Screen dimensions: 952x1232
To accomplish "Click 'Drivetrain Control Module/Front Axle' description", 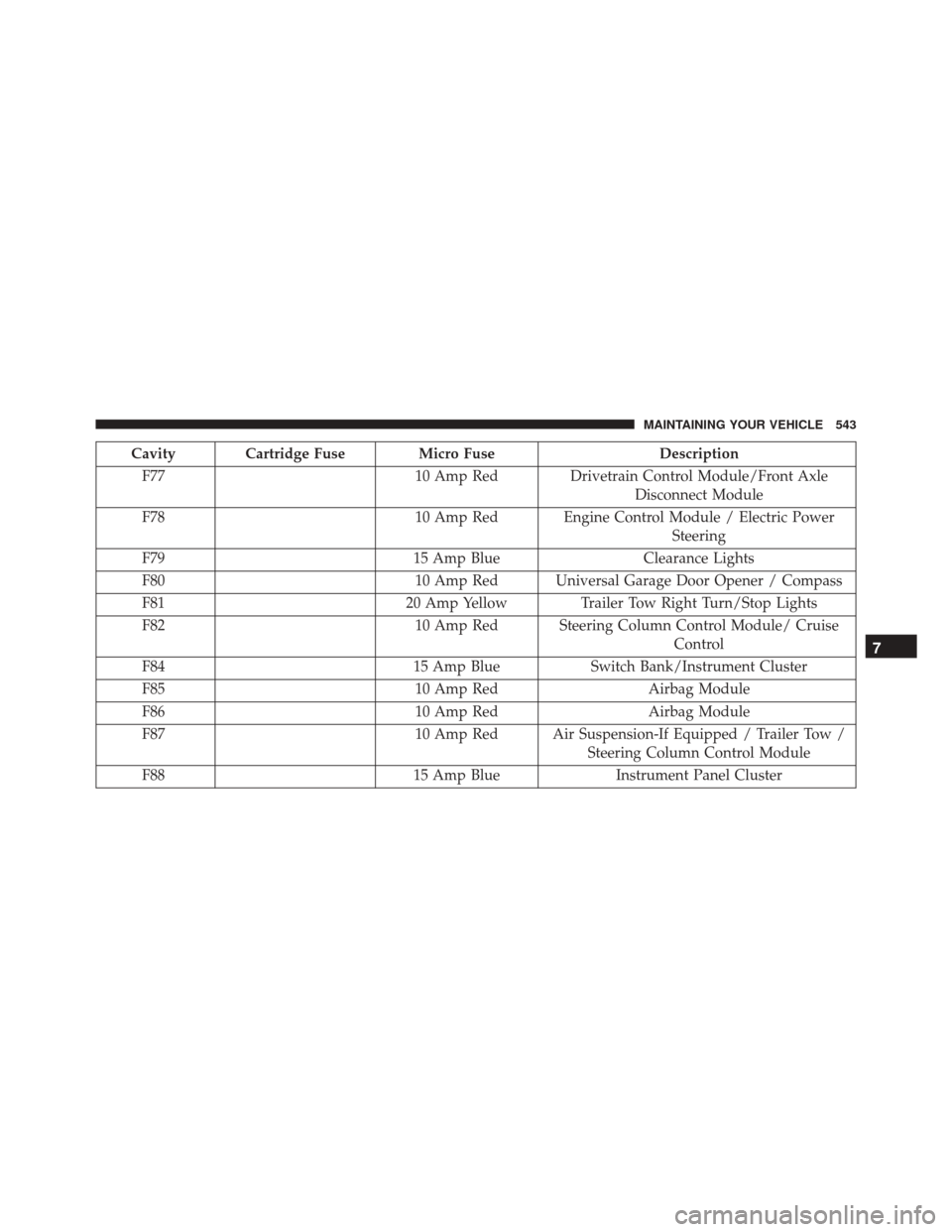I will click(699, 476).
